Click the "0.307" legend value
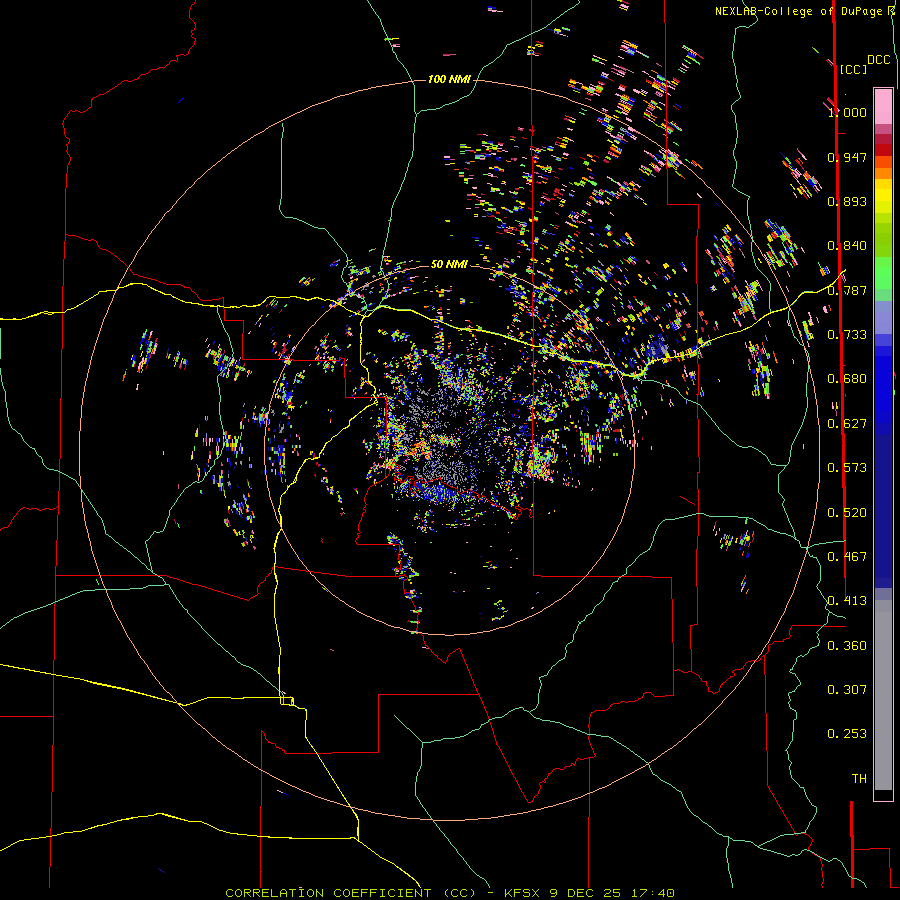 [x=847, y=690]
